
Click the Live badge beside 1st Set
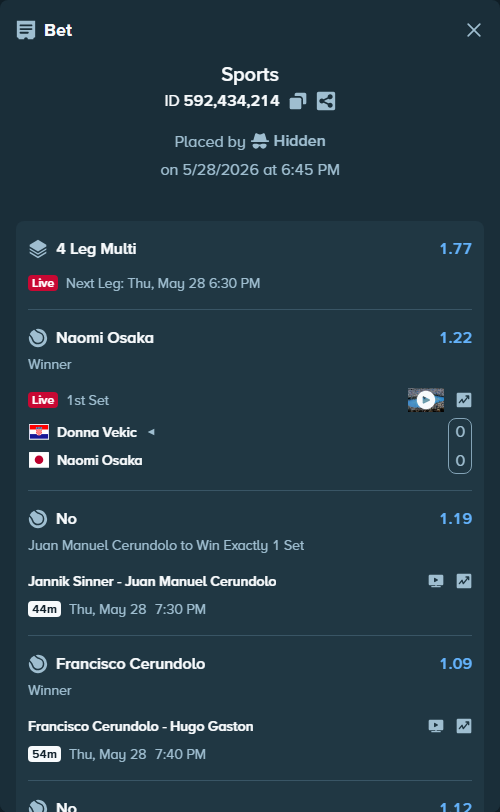[x=43, y=400]
